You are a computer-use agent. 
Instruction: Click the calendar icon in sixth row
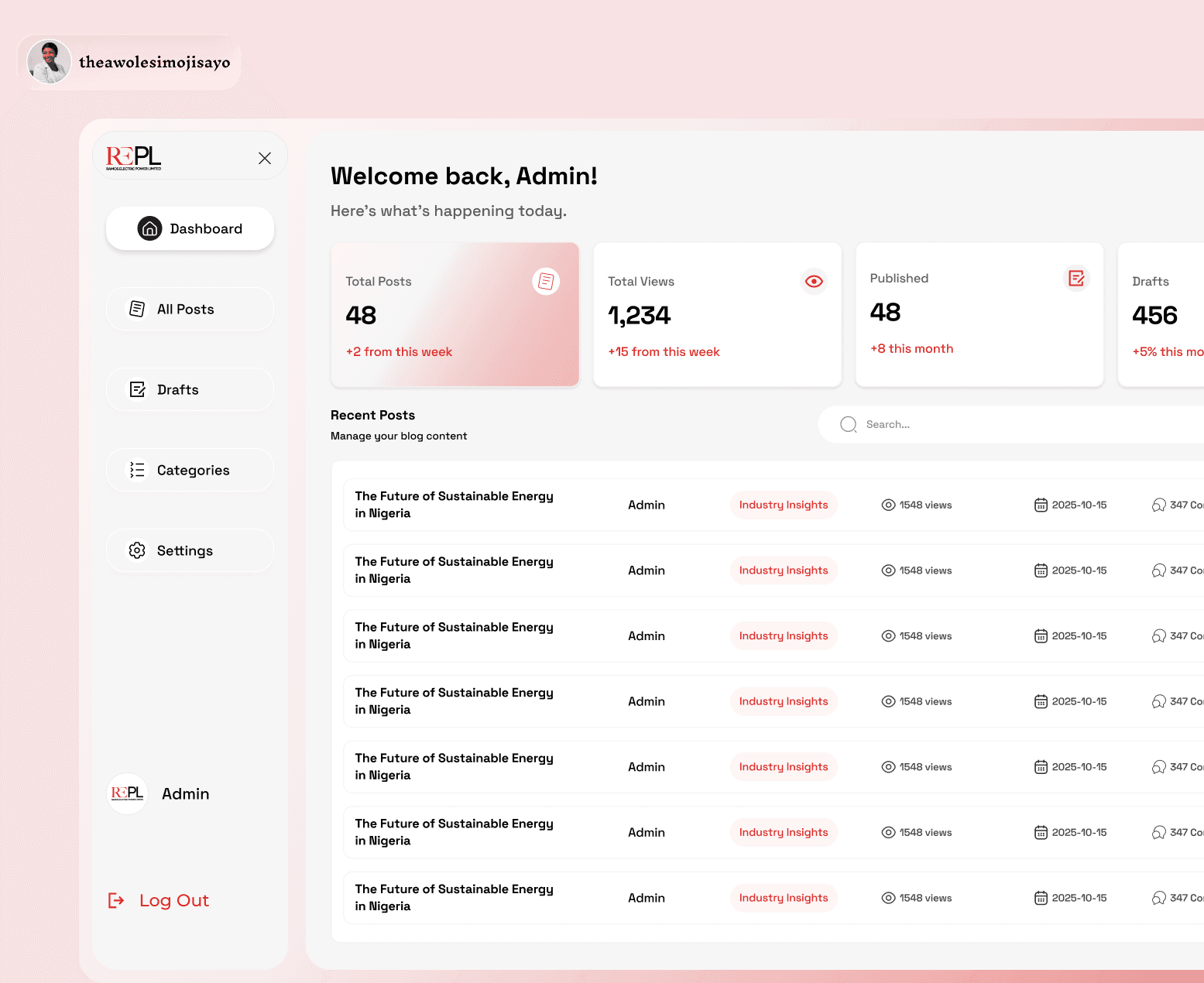click(1041, 832)
